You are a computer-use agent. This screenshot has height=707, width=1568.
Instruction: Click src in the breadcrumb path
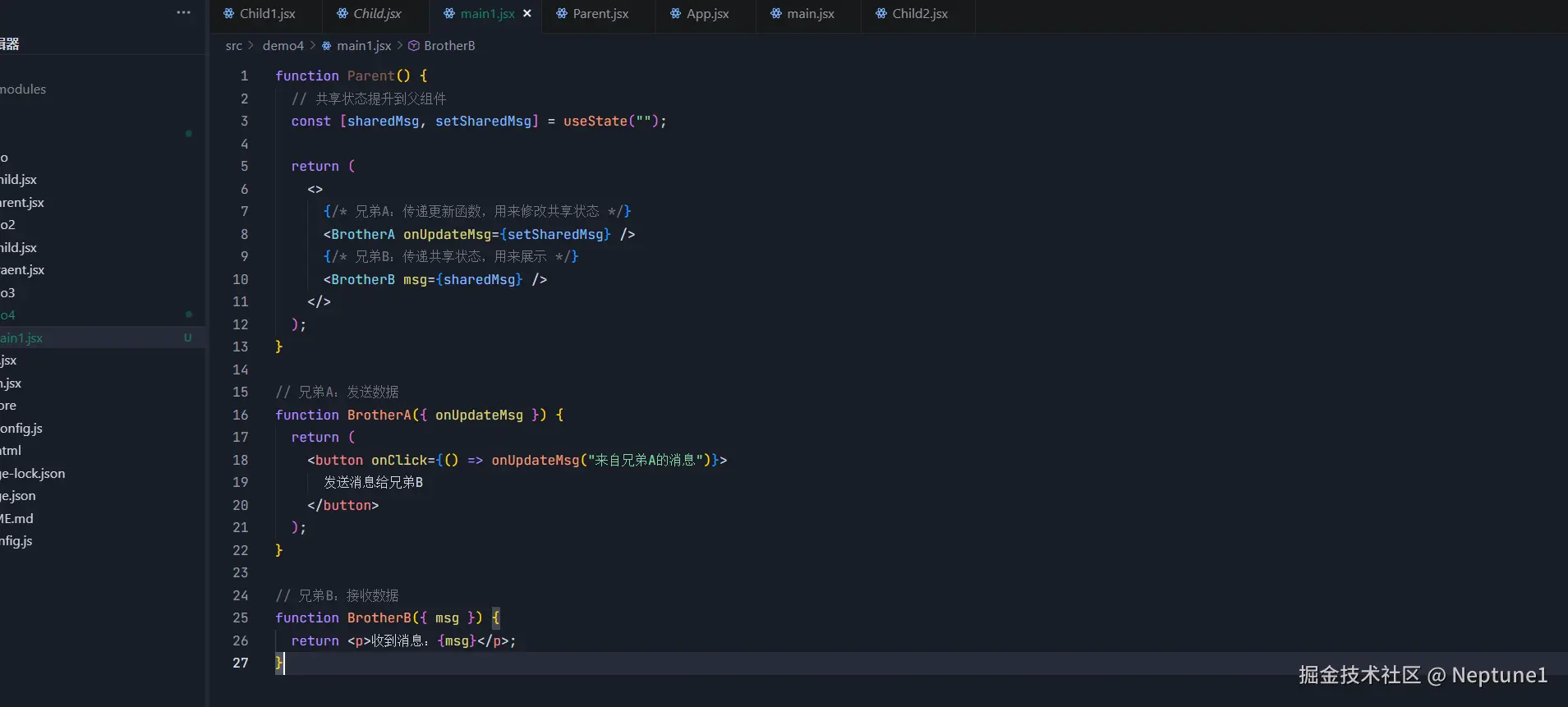click(233, 46)
